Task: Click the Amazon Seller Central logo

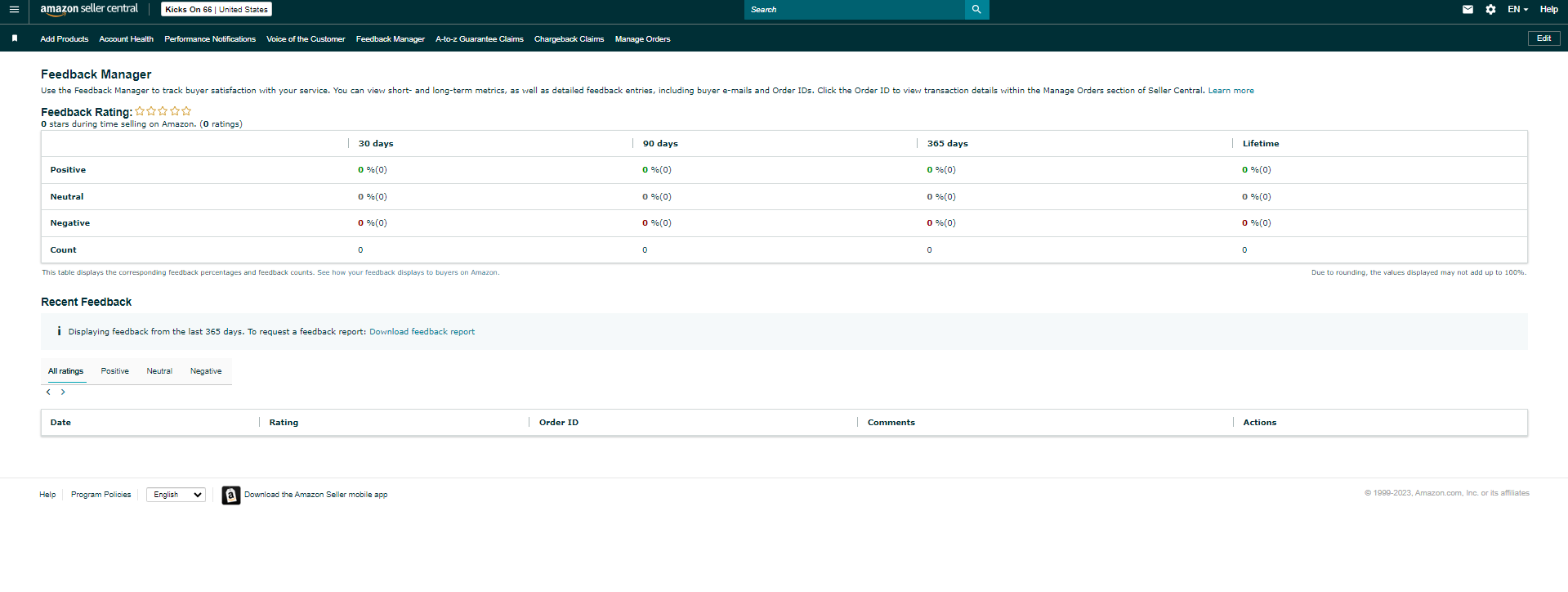Action: pyautogui.click(x=89, y=9)
